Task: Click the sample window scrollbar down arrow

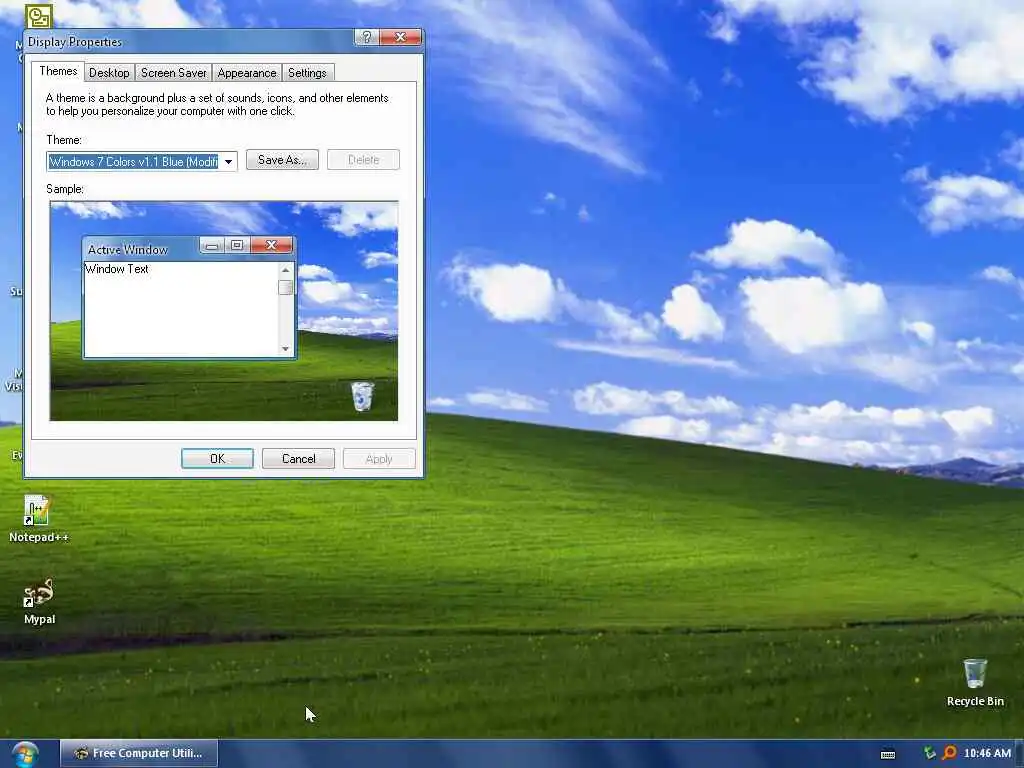Action: point(285,349)
